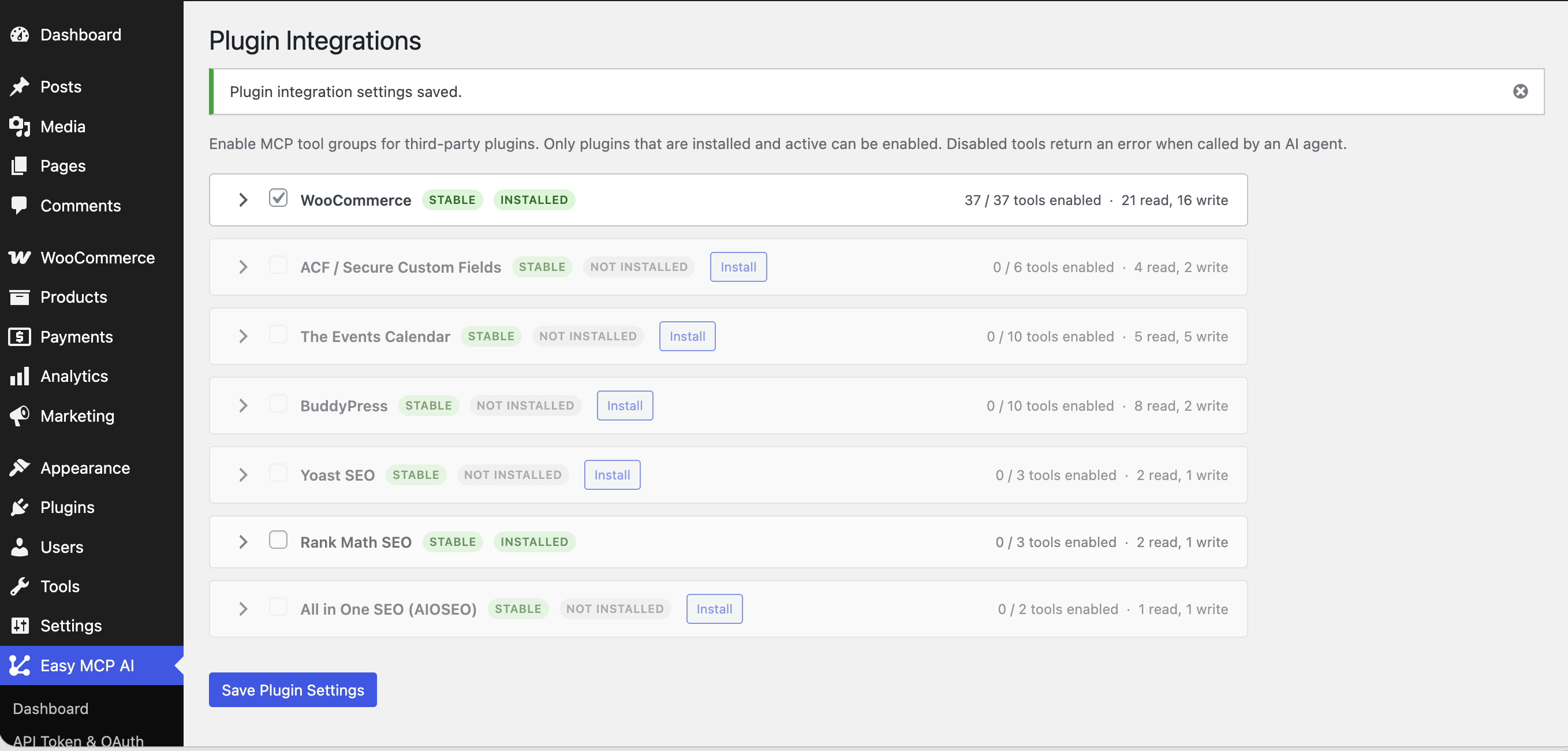Open the Plugins menu item

tap(91, 507)
